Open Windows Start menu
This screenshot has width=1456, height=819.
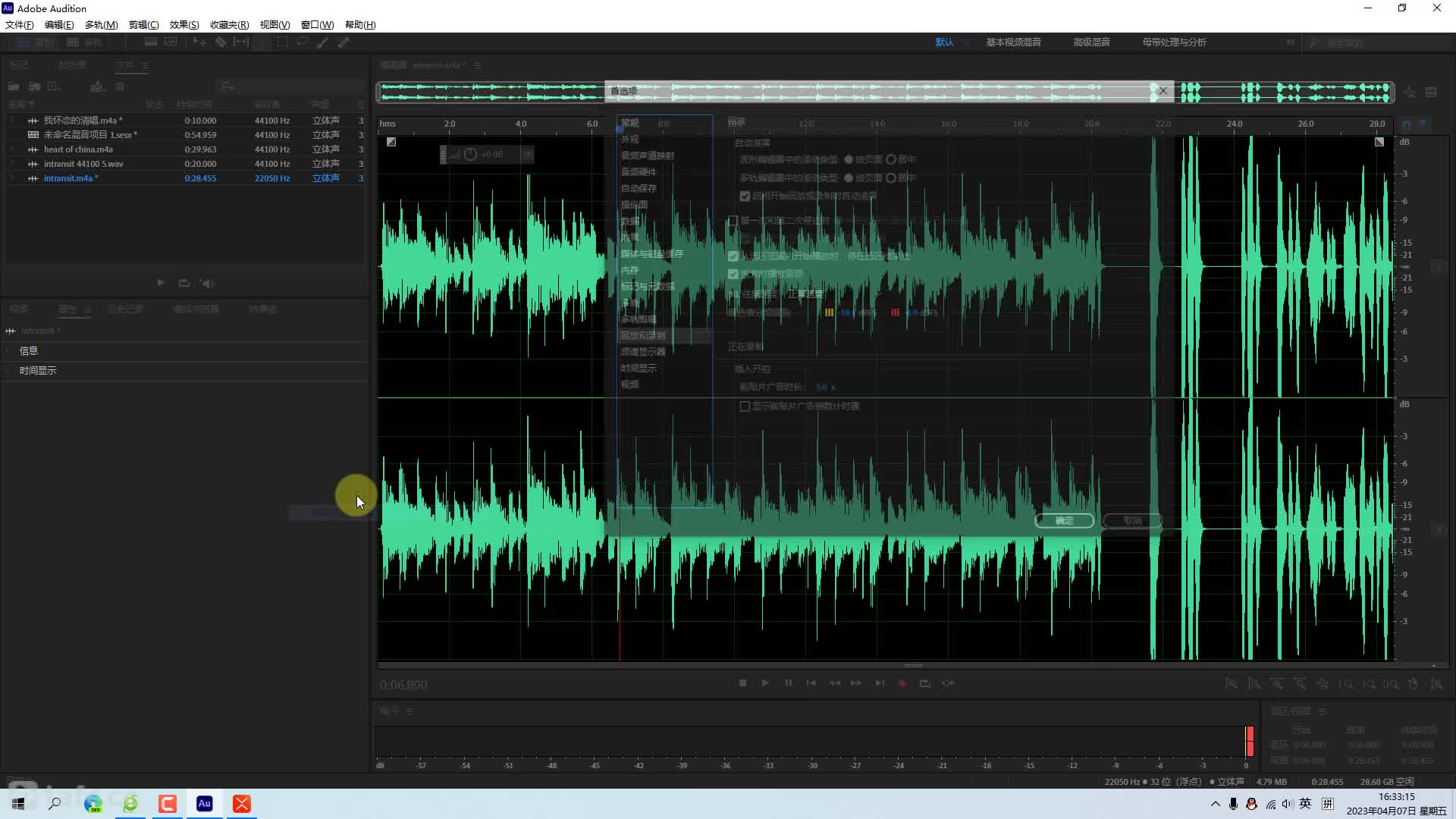pos(18,803)
